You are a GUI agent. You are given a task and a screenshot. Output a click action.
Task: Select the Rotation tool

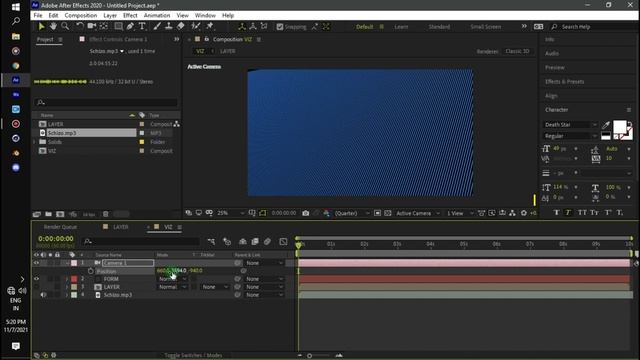point(80,27)
